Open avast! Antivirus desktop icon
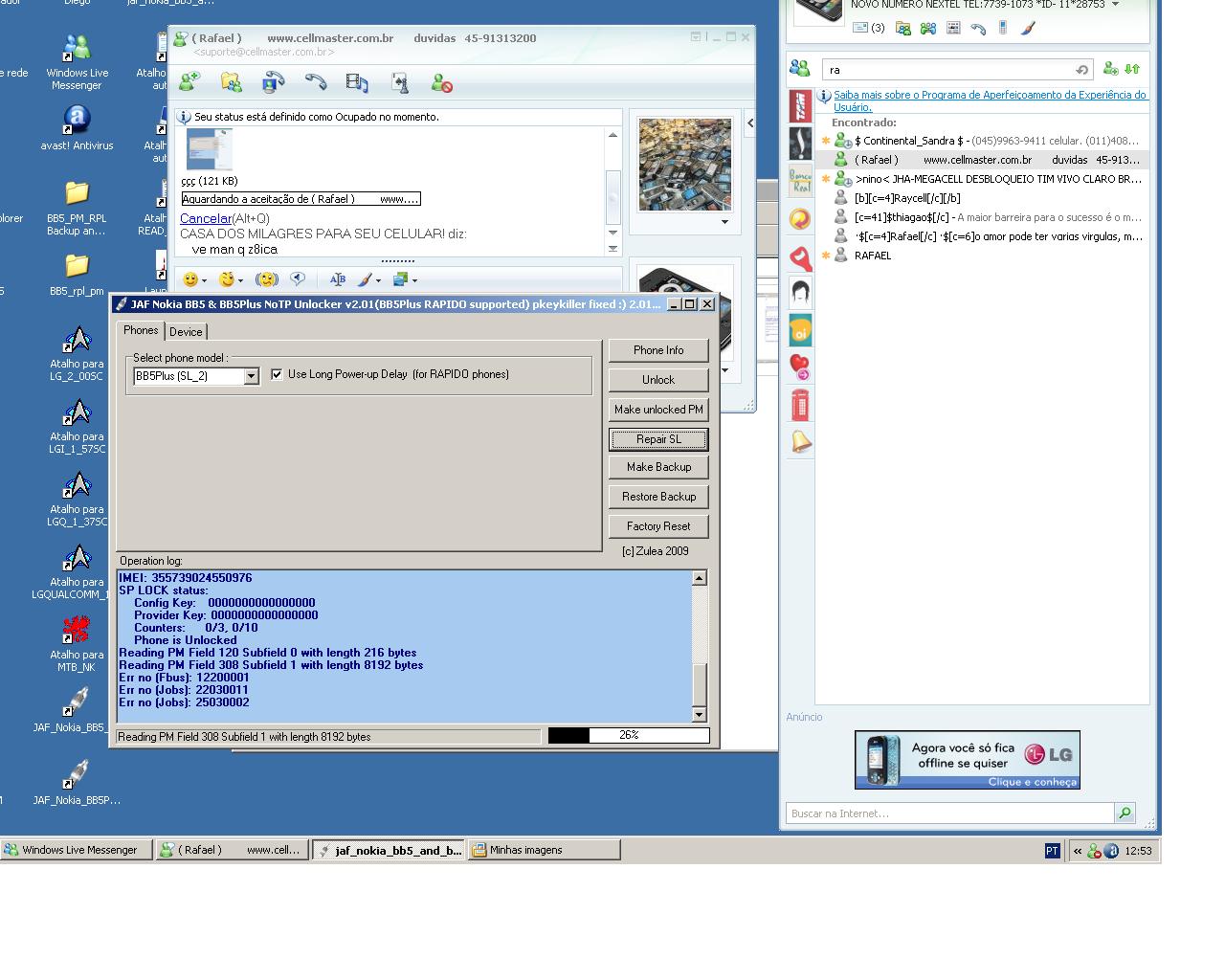The image size is (1225, 980). point(77,128)
